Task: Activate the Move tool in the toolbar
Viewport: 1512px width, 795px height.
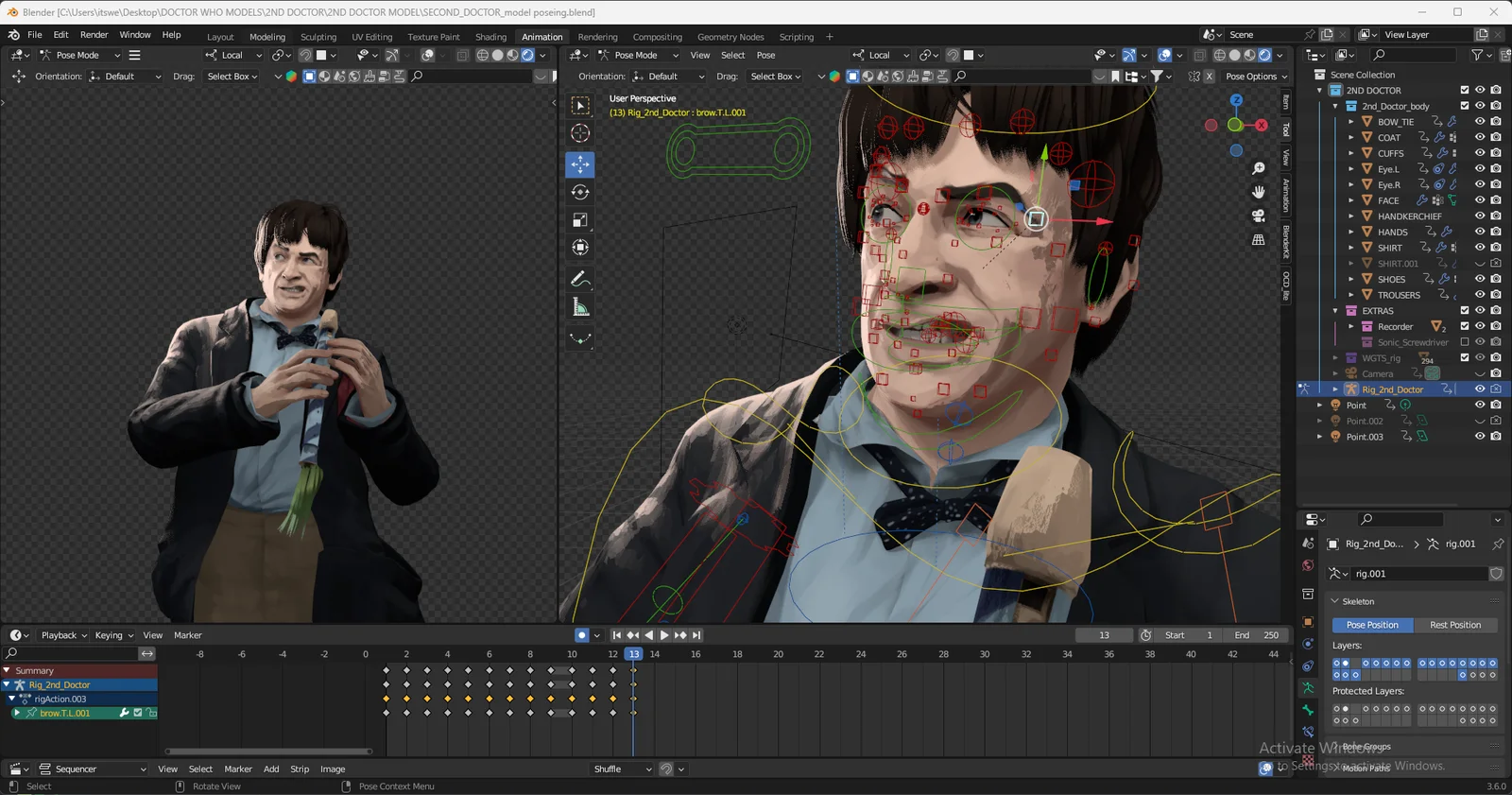Action: point(580,164)
